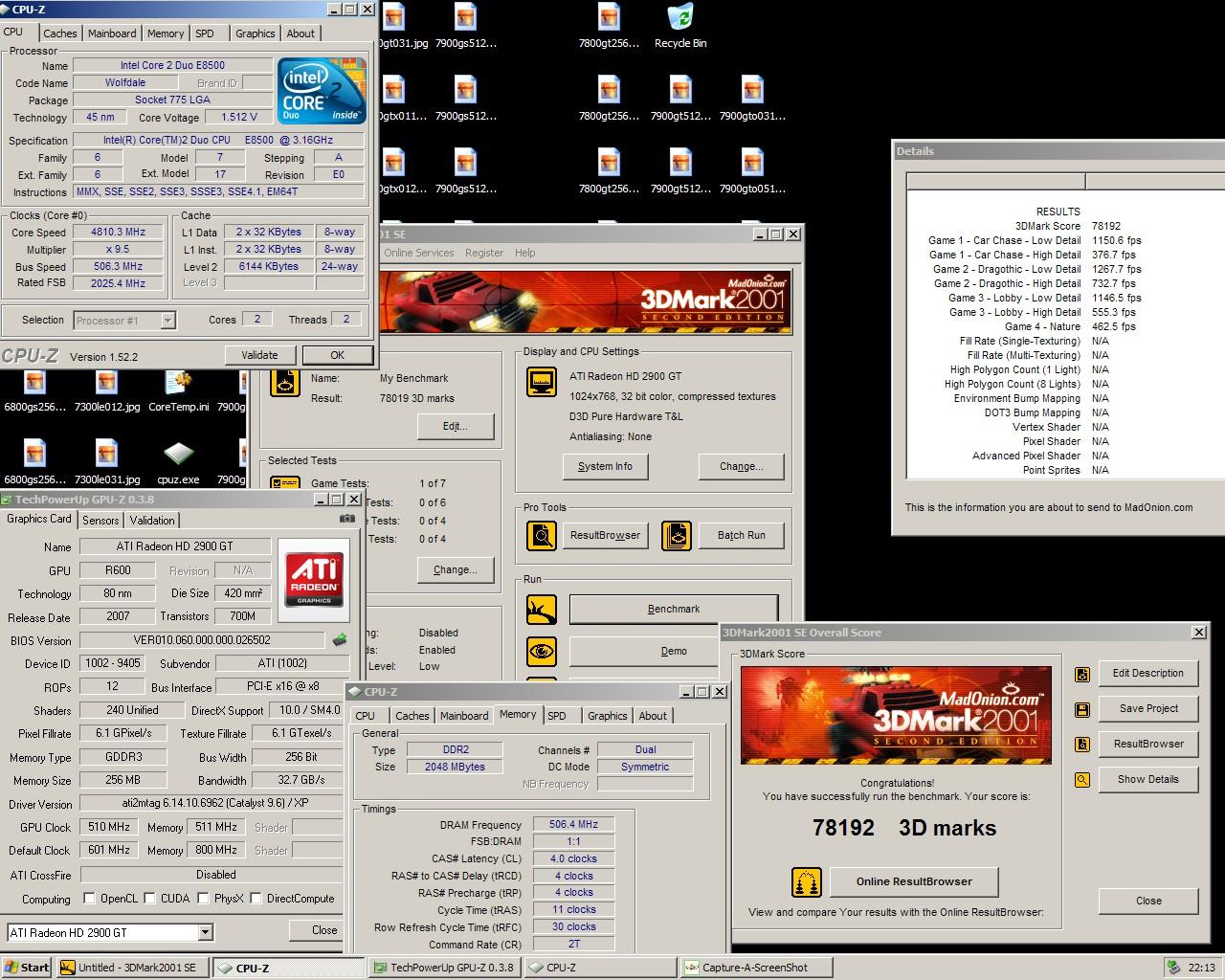Check the PhysX checkbox
1225x980 pixels.
[203, 899]
